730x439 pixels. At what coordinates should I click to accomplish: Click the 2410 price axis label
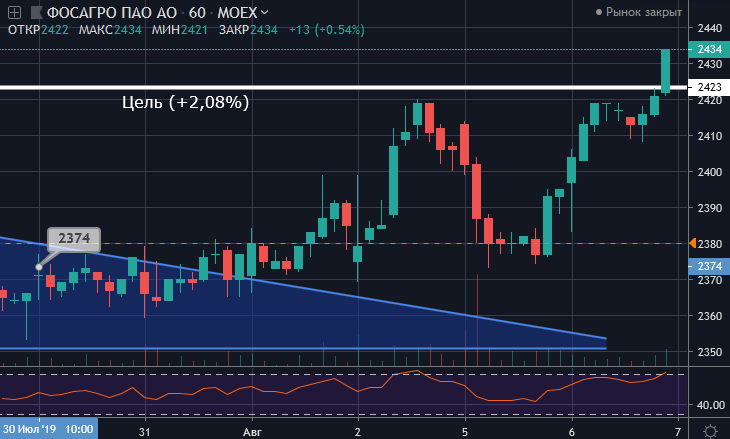coord(710,136)
